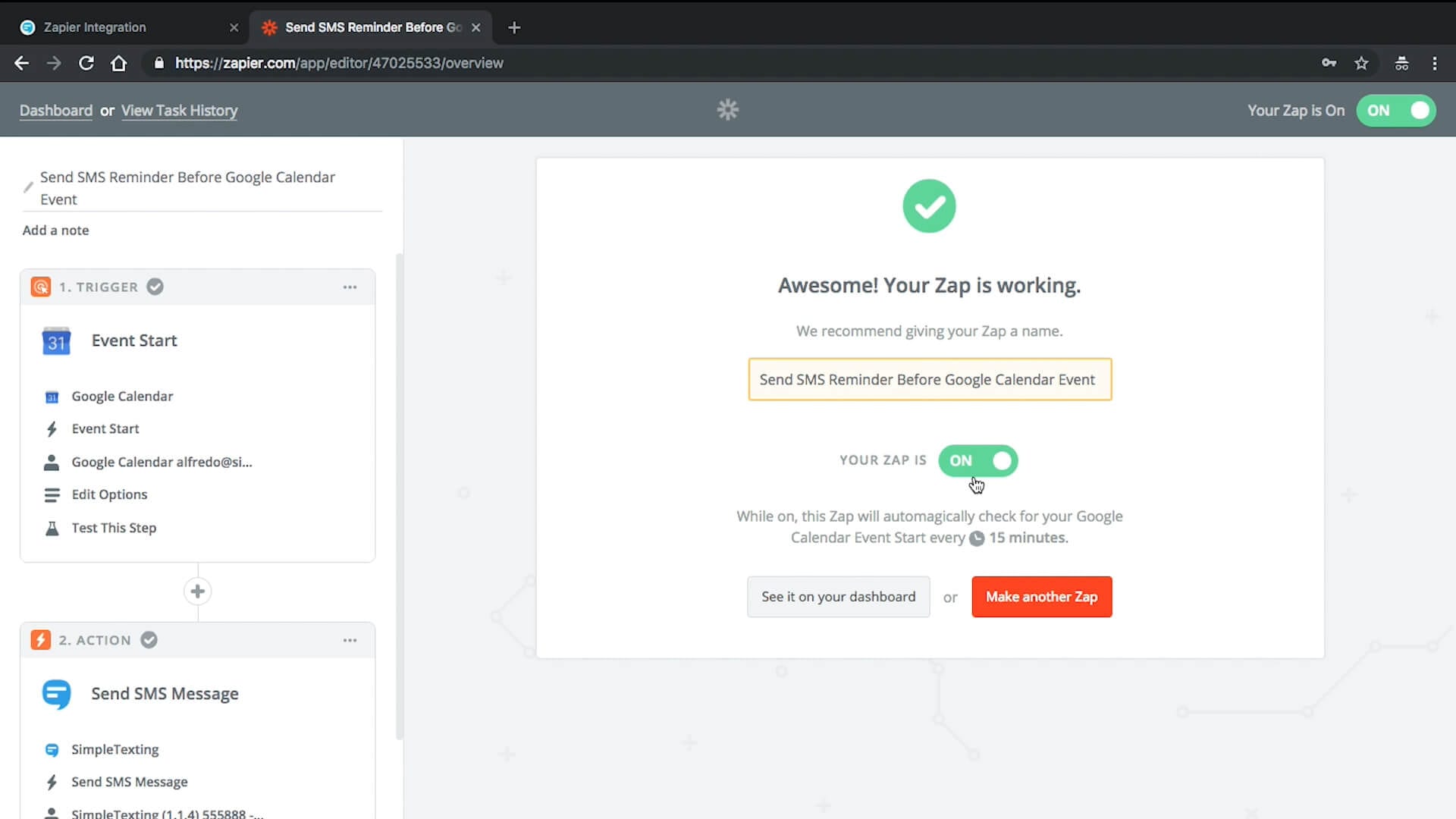Image resolution: width=1456 pixels, height=819 pixels.
Task: Go forward in the browser
Action: coord(54,63)
